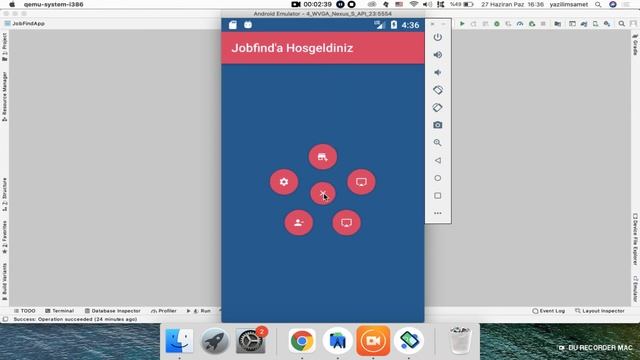Open the Device File Explorer side tab
This screenshot has width=640, height=360.
(635, 239)
